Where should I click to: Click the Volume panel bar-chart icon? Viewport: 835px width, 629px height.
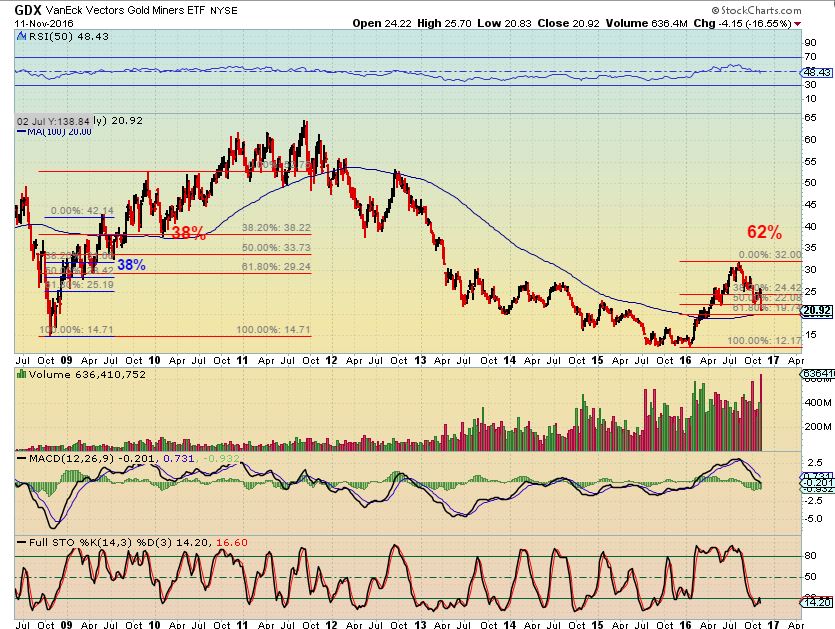point(21,374)
